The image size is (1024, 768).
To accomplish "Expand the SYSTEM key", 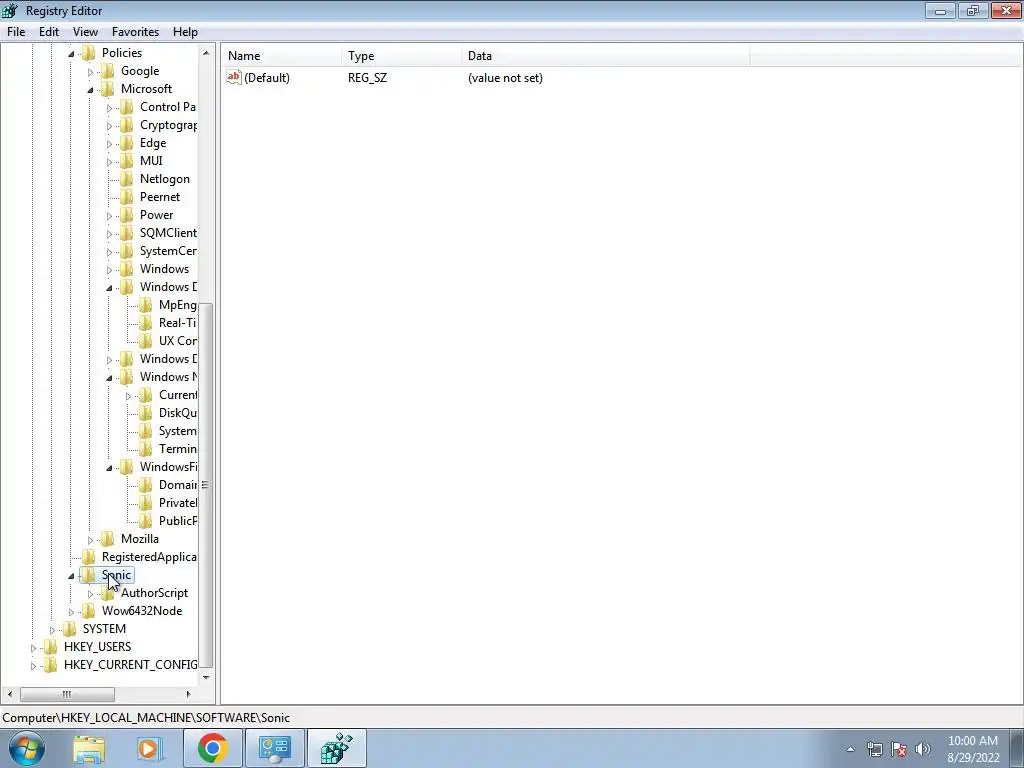I will pyautogui.click(x=52, y=630).
